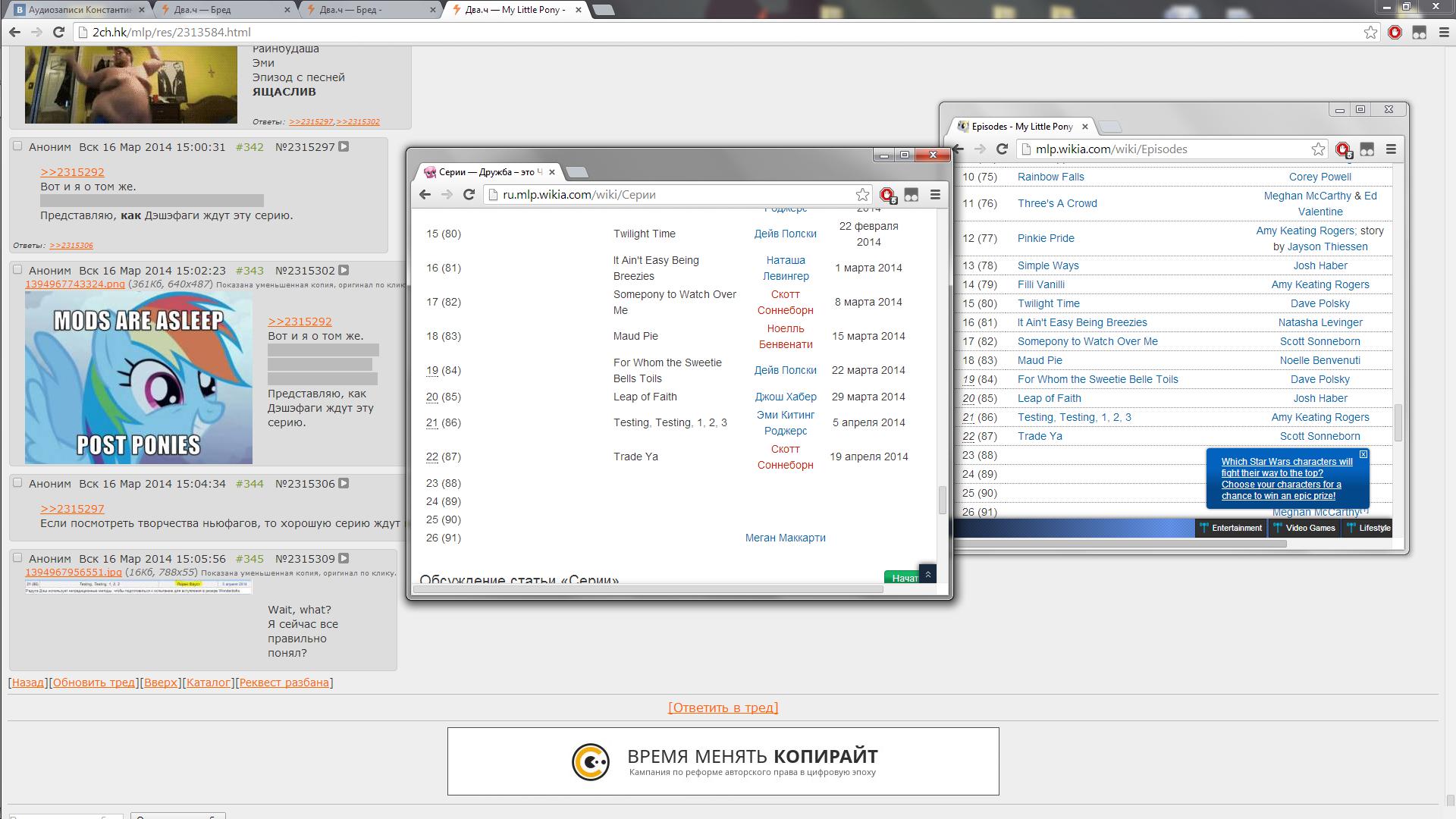Open the 'Maud Pie' link in the Episodes window

point(1040,360)
